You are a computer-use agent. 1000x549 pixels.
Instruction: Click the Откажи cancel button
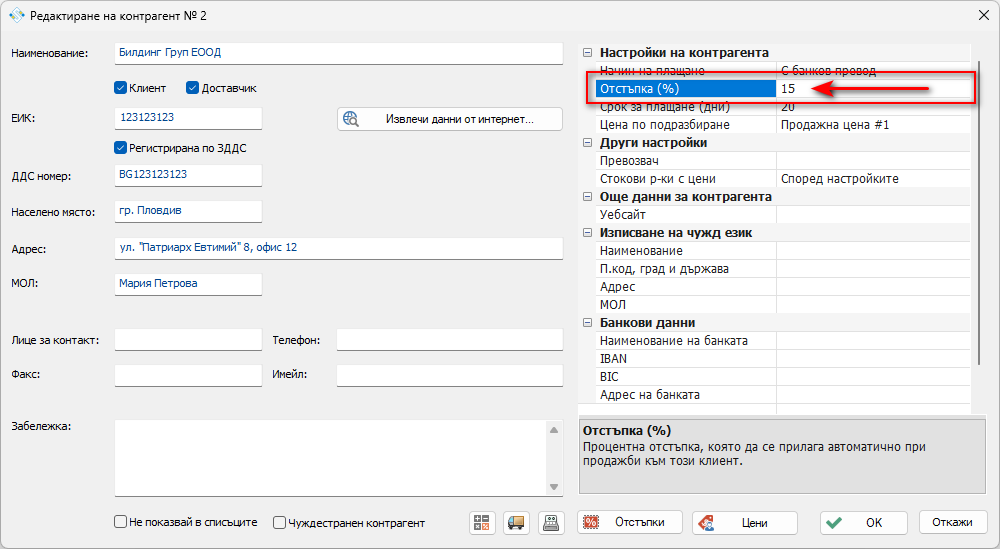[952, 522]
